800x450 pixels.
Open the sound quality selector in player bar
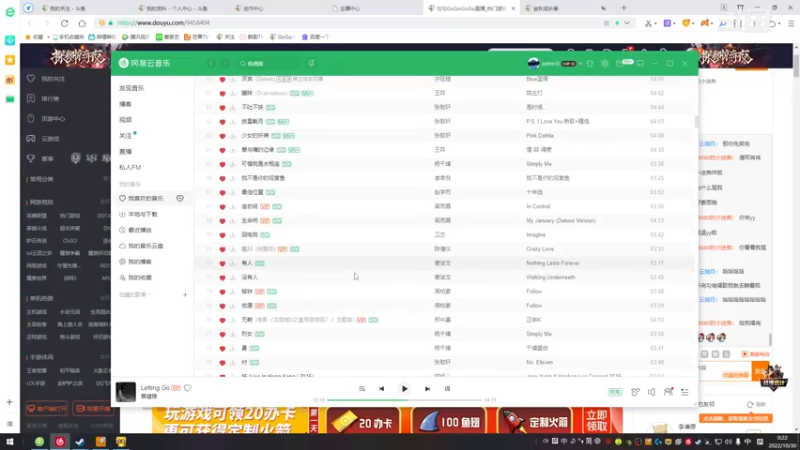[x=615, y=392]
